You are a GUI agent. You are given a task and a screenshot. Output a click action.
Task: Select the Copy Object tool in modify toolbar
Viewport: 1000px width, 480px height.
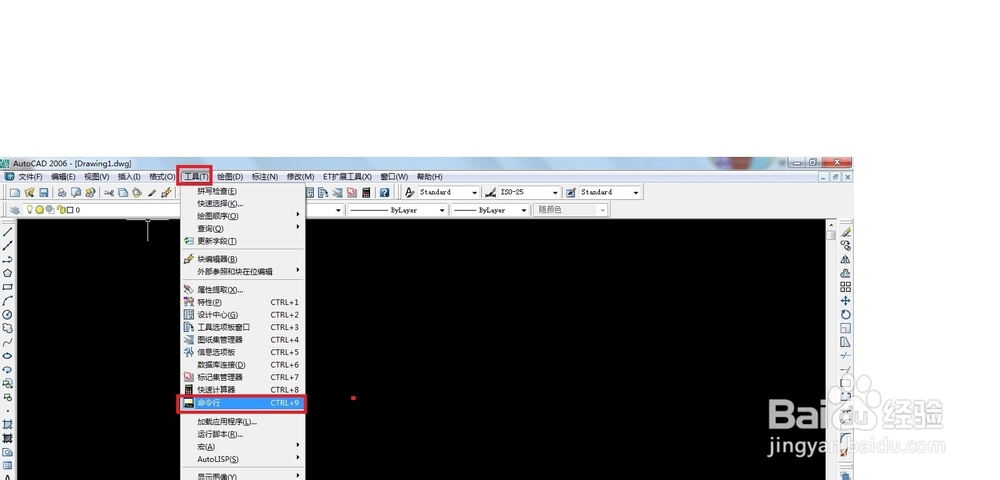click(846, 245)
